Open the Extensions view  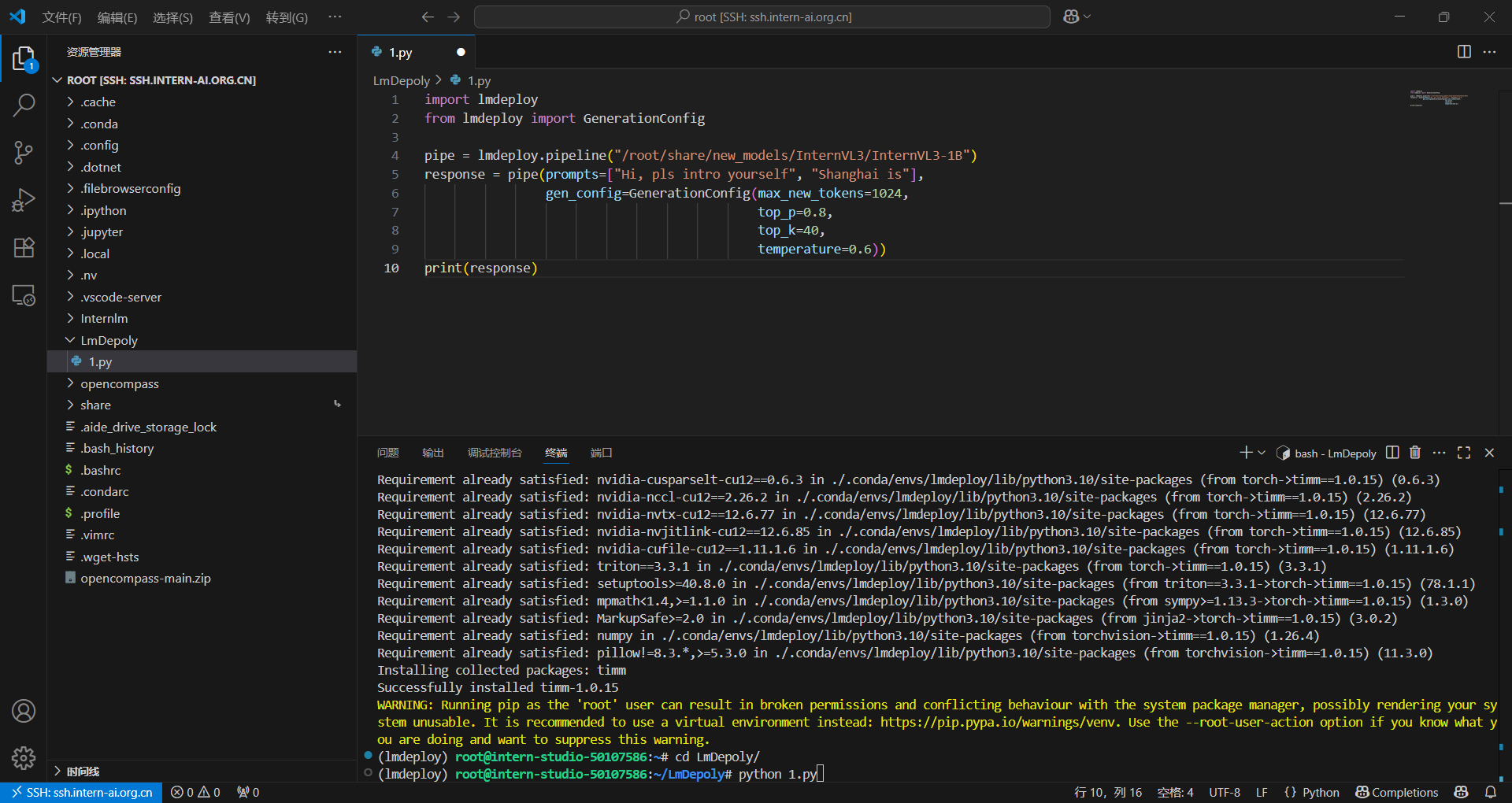[x=24, y=247]
